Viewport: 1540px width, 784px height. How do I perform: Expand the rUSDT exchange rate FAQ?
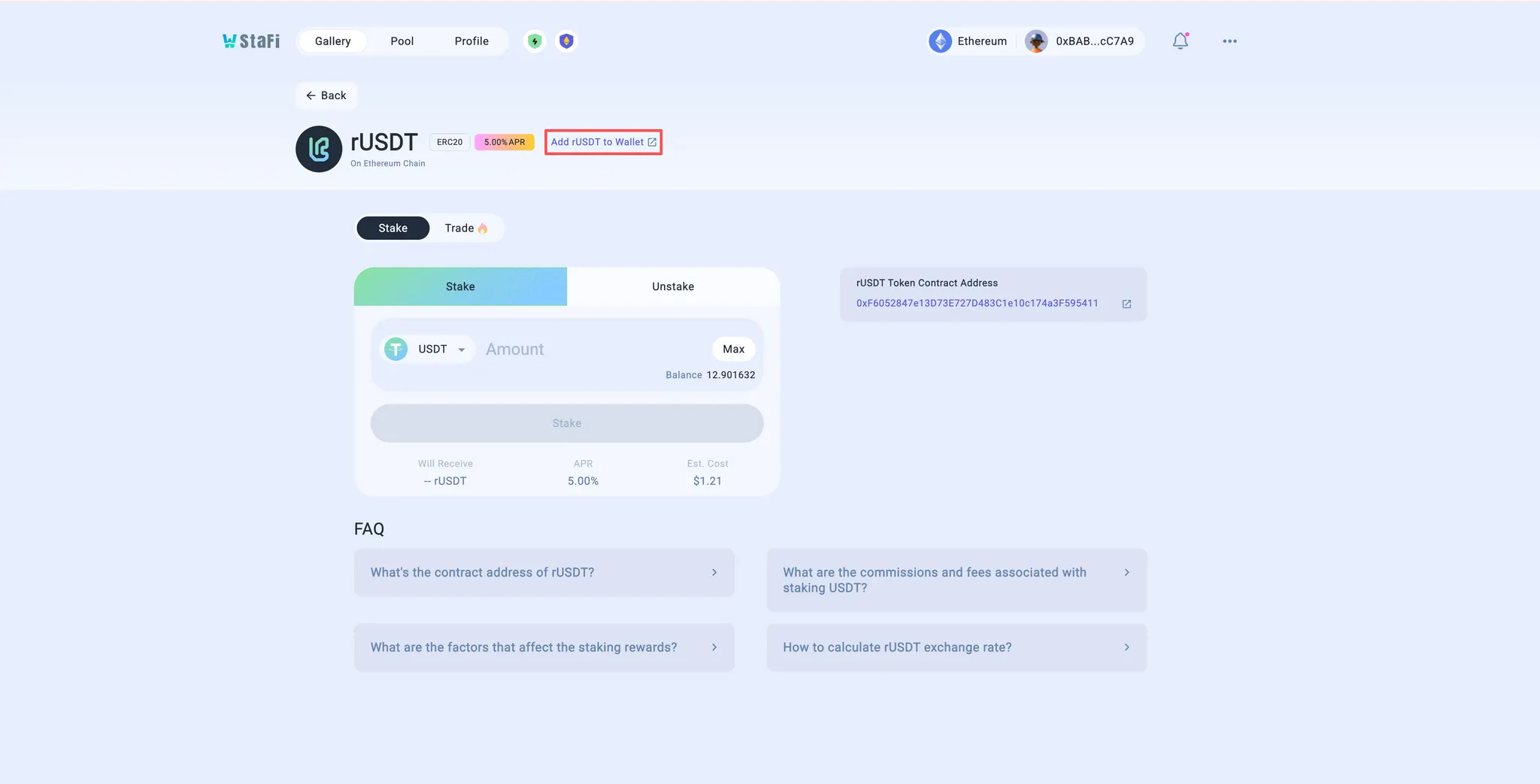pyautogui.click(x=956, y=647)
